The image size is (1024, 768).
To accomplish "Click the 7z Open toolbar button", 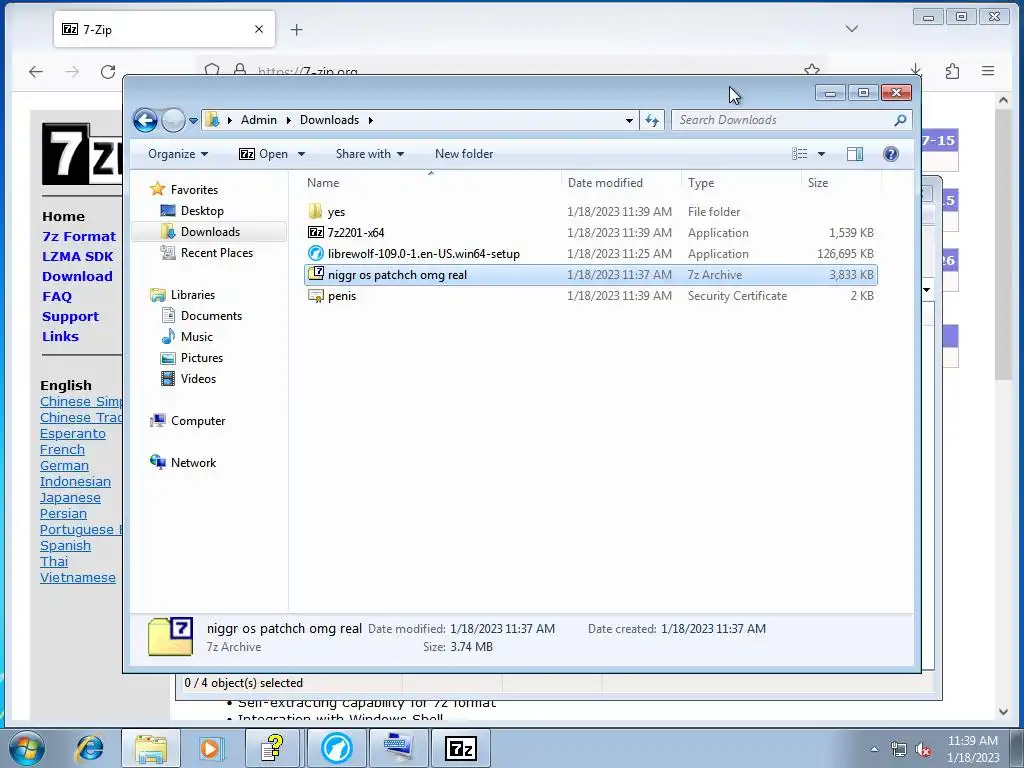I will click(263, 154).
